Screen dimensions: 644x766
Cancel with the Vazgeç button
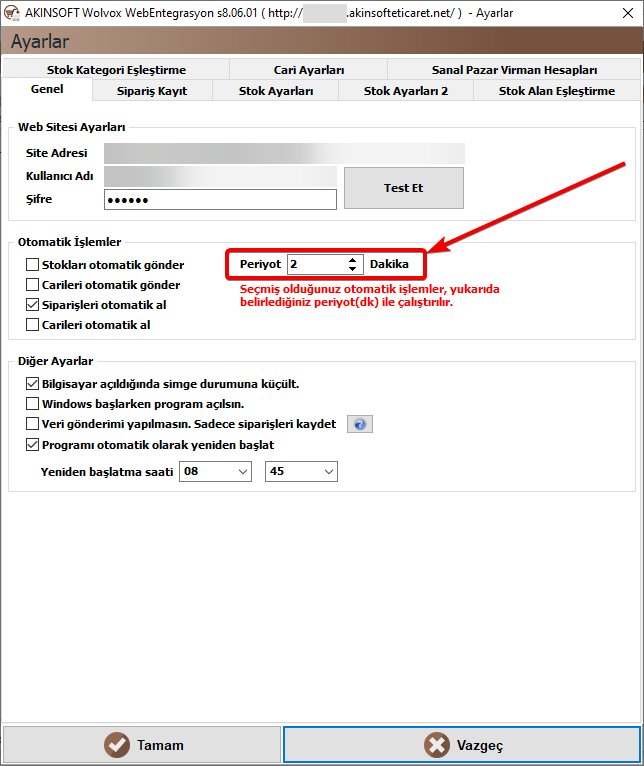[x=462, y=745]
